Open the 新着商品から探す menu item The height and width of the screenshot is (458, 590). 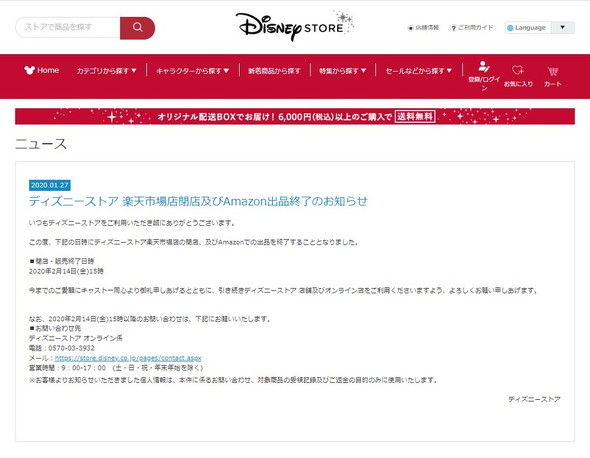point(274,71)
